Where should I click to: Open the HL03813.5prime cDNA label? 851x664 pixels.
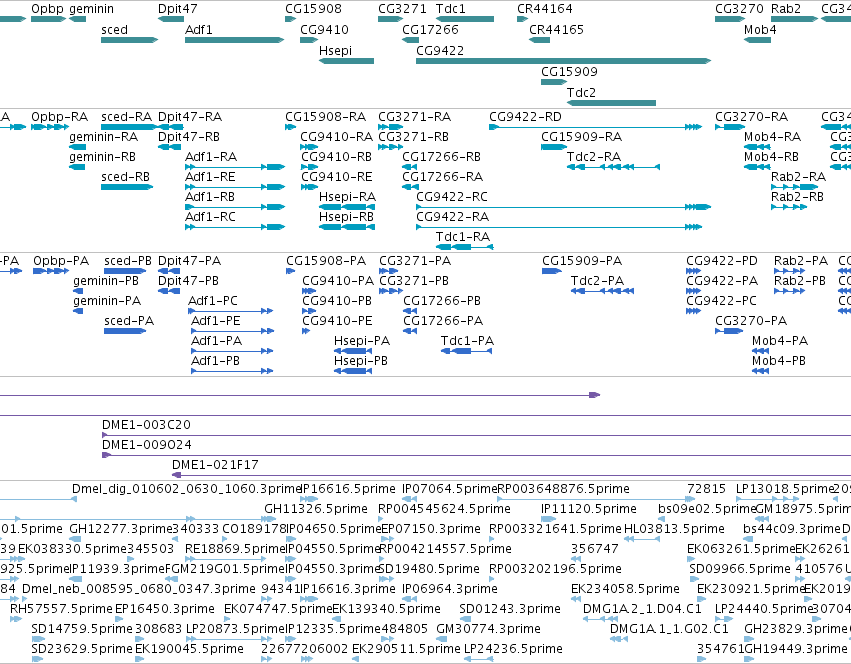click(674, 529)
